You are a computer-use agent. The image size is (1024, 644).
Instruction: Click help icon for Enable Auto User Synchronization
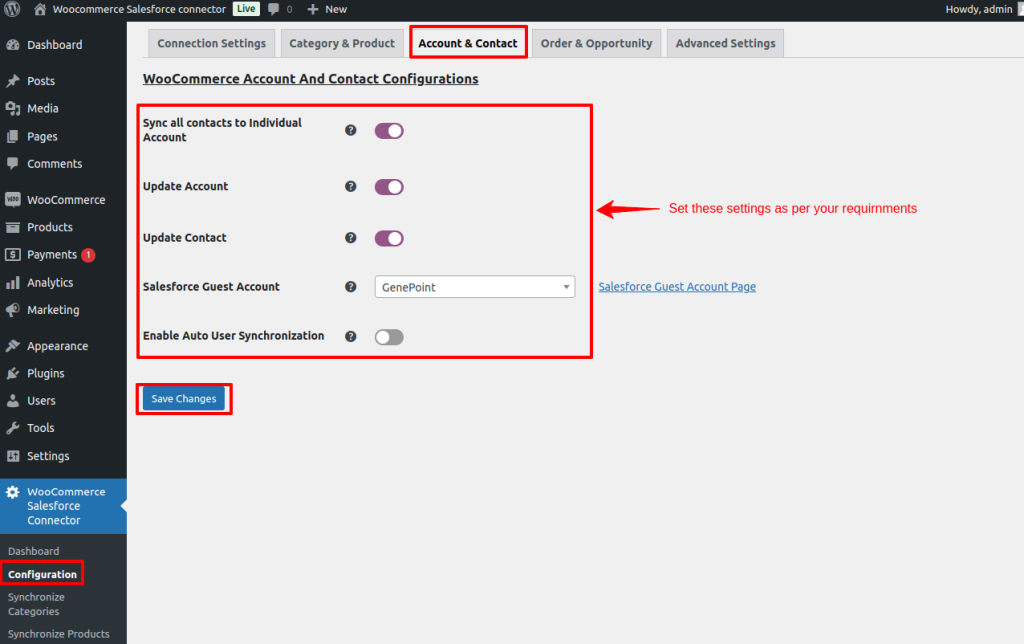(x=351, y=336)
